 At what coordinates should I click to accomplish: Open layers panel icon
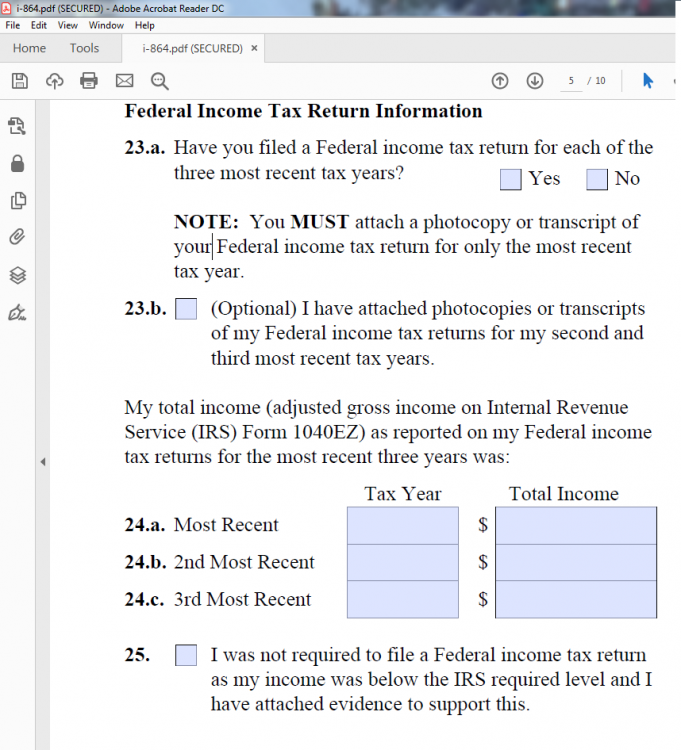(x=18, y=275)
